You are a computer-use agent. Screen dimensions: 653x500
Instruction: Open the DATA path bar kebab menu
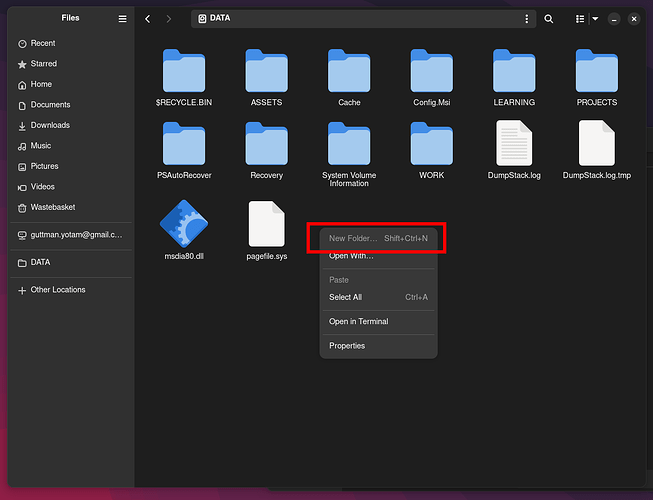point(526,19)
